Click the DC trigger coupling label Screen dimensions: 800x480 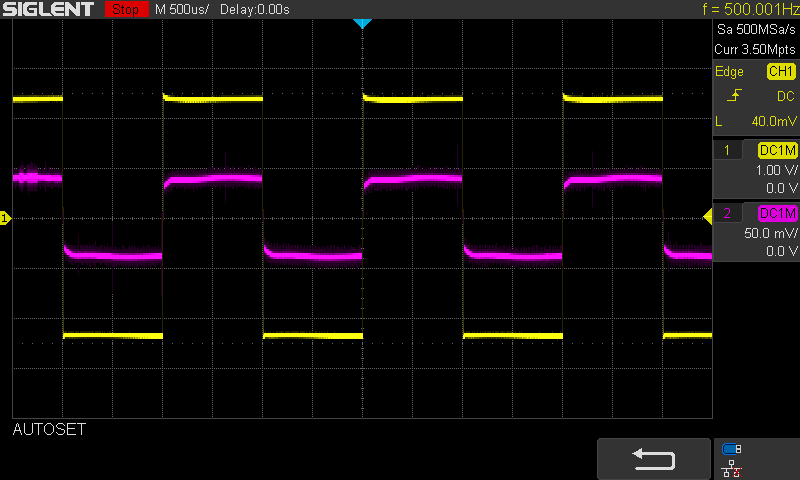(x=786, y=96)
